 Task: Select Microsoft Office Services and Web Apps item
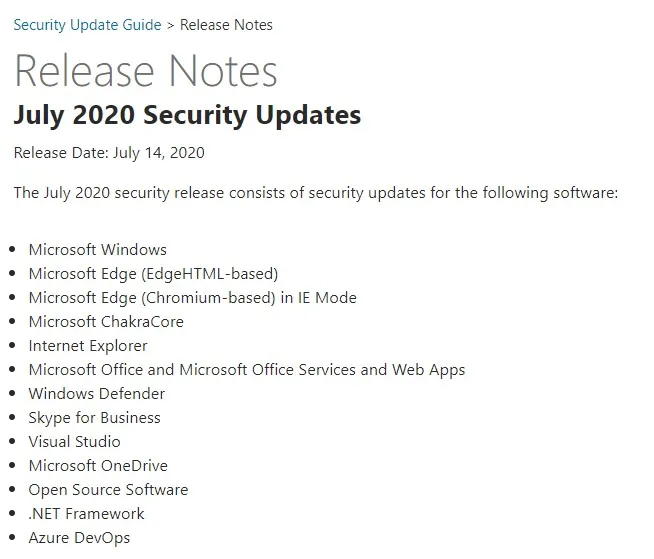click(x=247, y=370)
